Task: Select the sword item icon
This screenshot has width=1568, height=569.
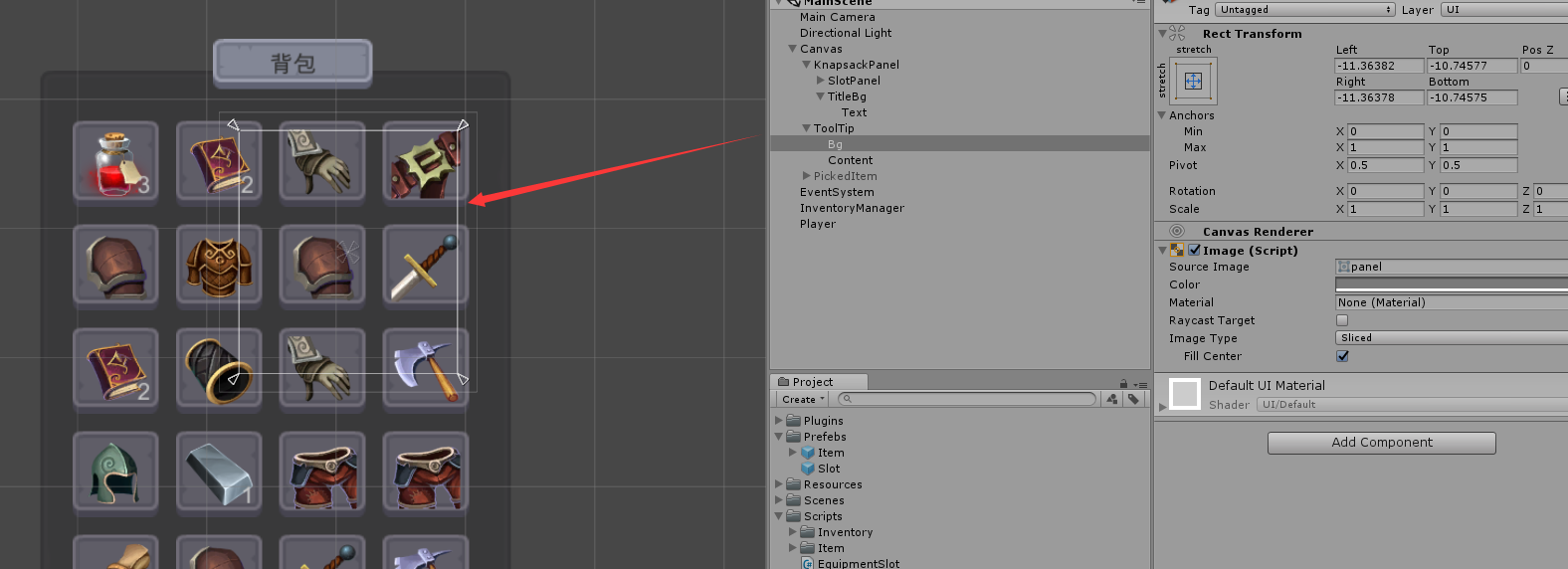Action: (426, 266)
